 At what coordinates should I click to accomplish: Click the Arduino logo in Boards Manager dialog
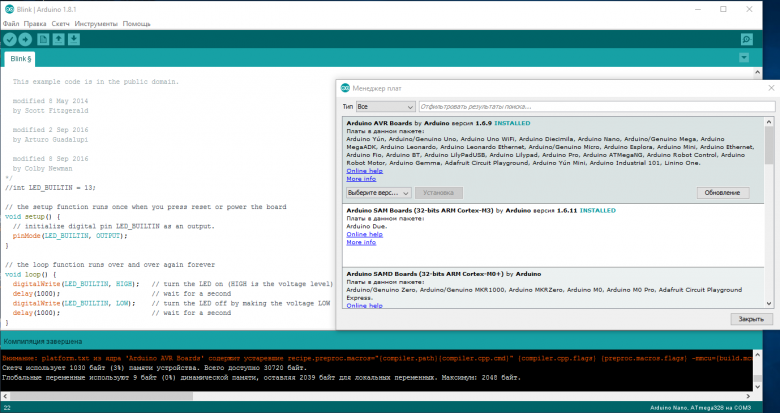(x=345, y=88)
